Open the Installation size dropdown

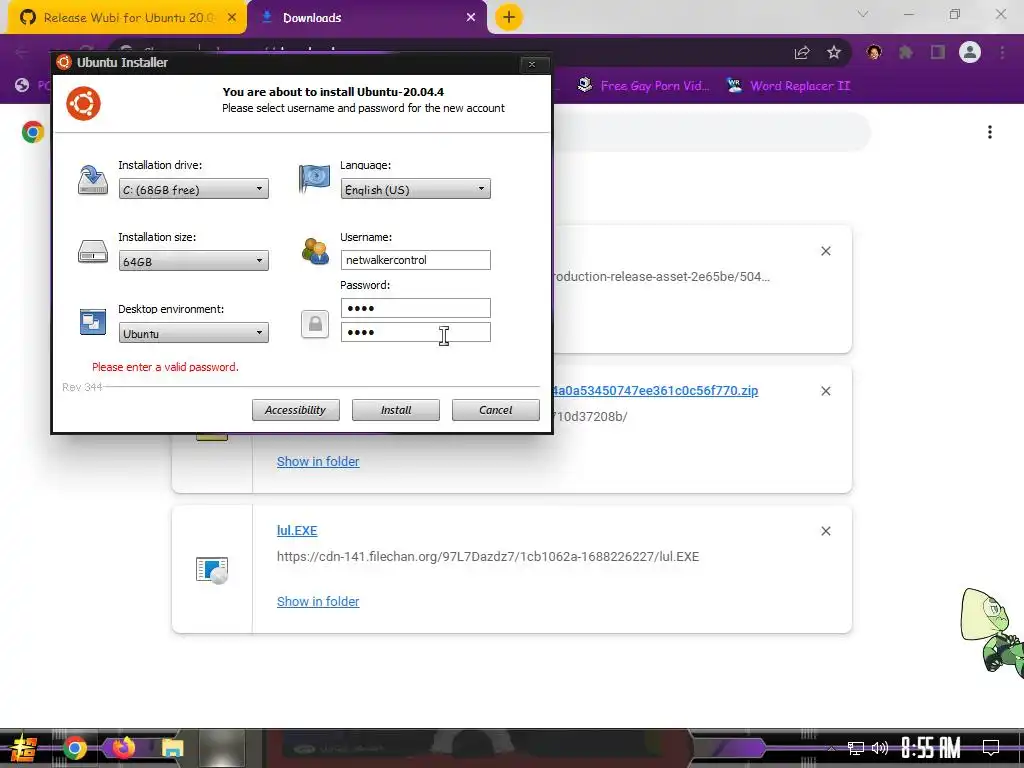pyautogui.click(x=193, y=261)
